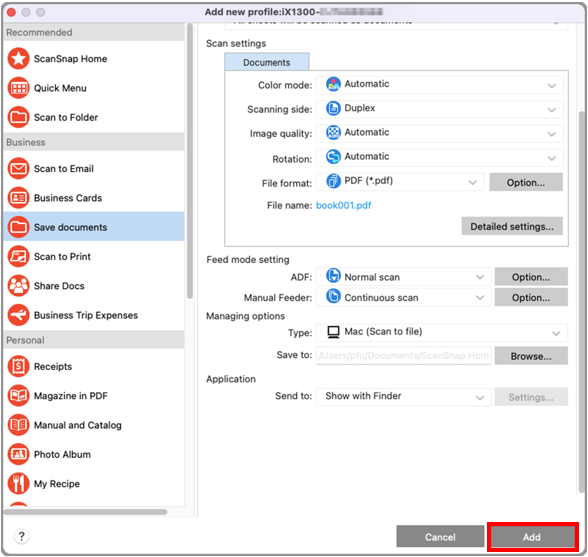Open Detailed settings
This screenshot has width=588, height=557.
pos(512,226)
